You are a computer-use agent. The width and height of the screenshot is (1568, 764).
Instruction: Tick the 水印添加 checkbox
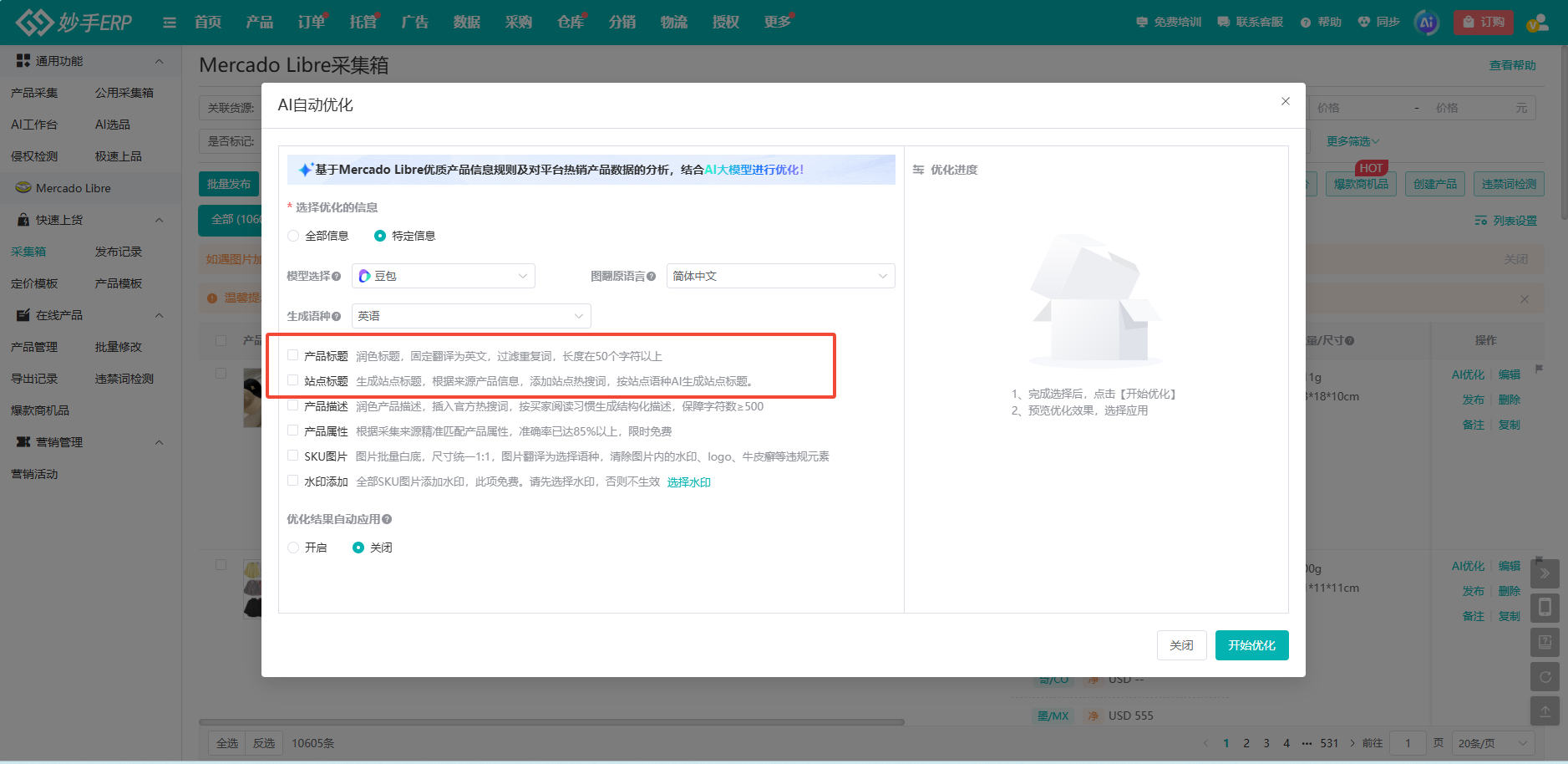tap(292, 481)
